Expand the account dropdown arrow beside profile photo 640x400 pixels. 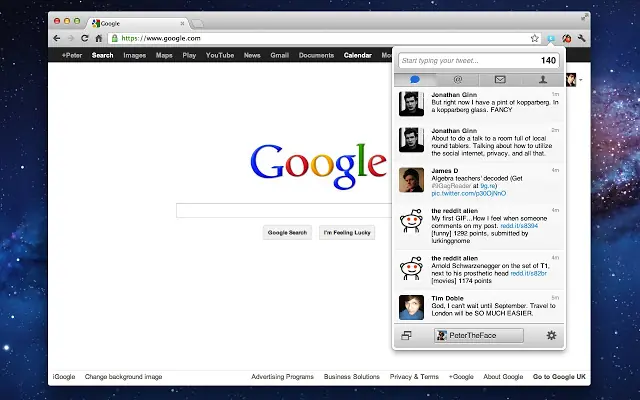coord(581,80)
